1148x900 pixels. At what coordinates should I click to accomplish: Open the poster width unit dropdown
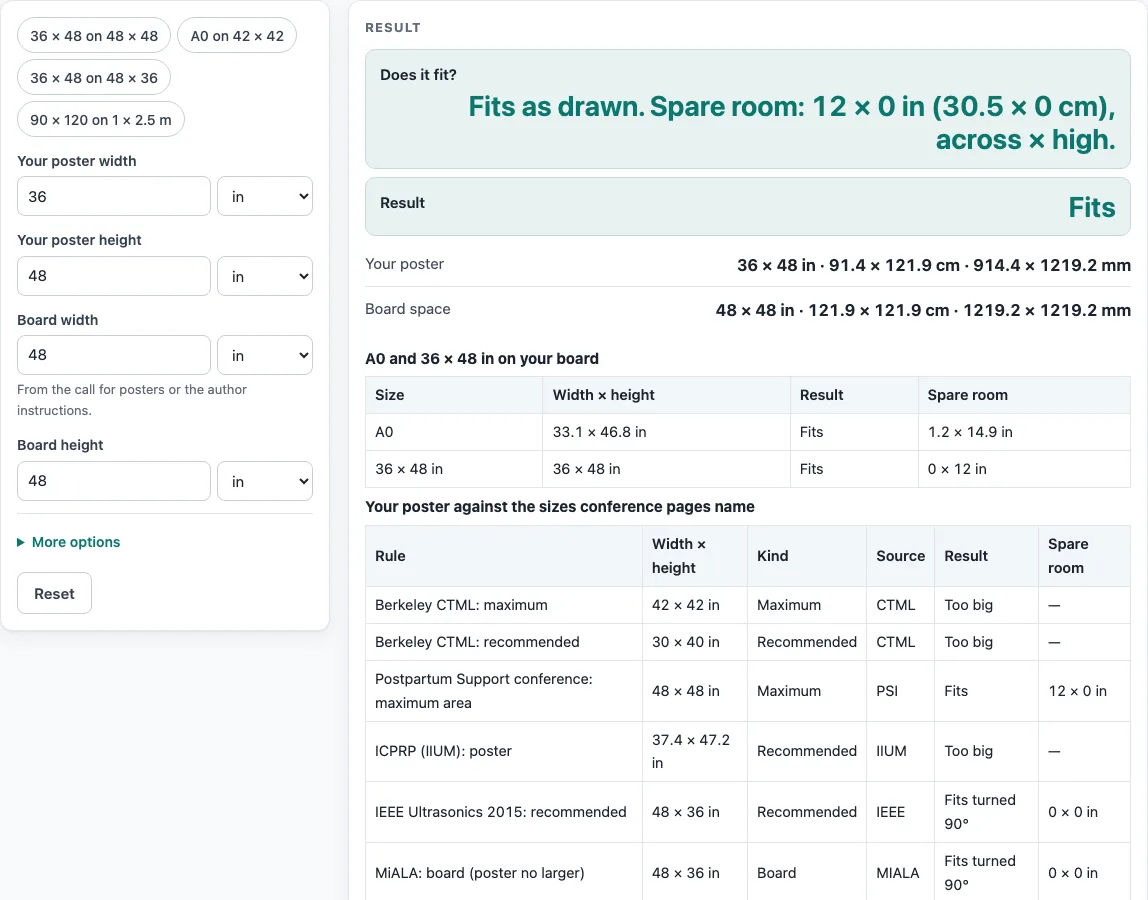(265, 196)
